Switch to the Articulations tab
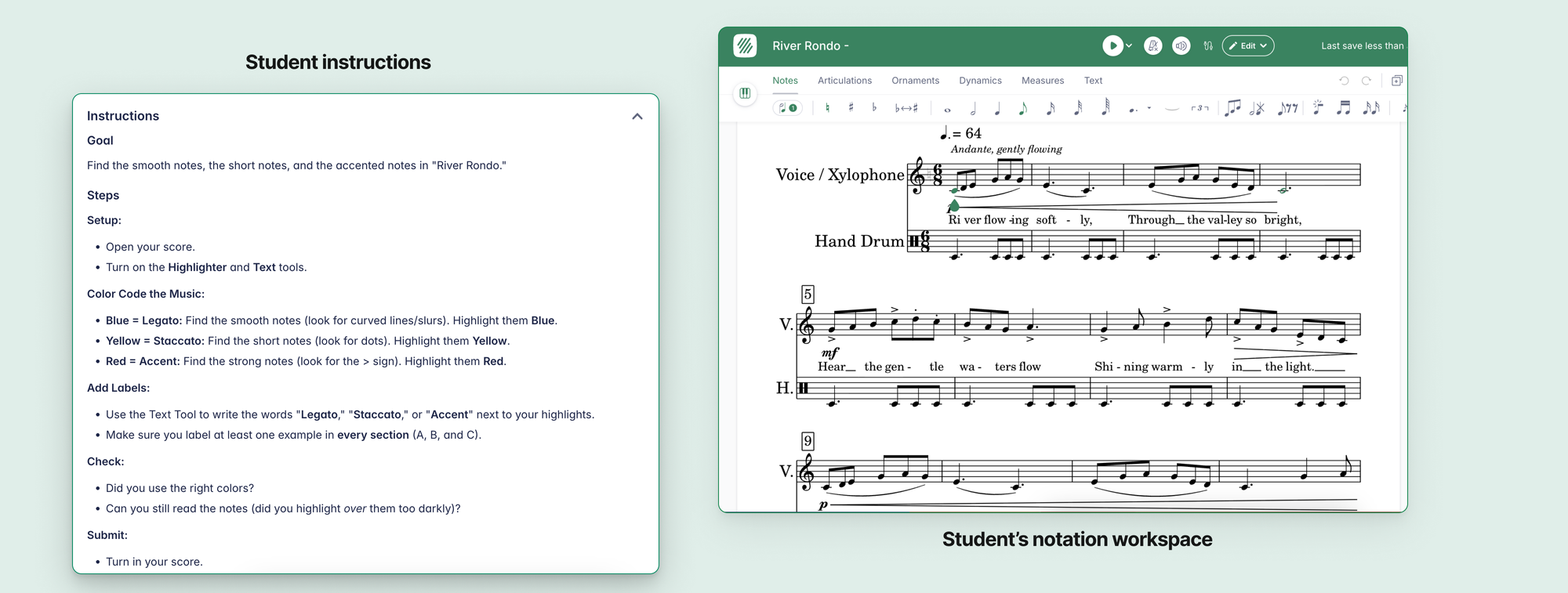 [x=844, y=81]
